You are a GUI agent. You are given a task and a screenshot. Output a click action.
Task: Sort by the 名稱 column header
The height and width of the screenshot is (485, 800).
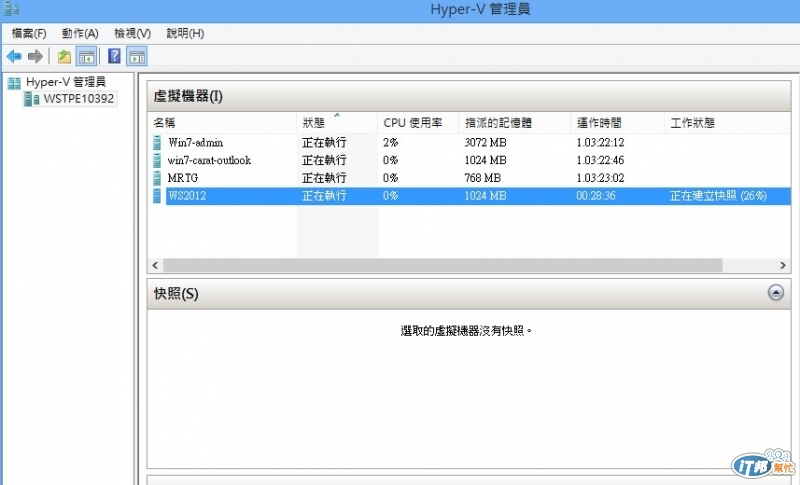222,123
